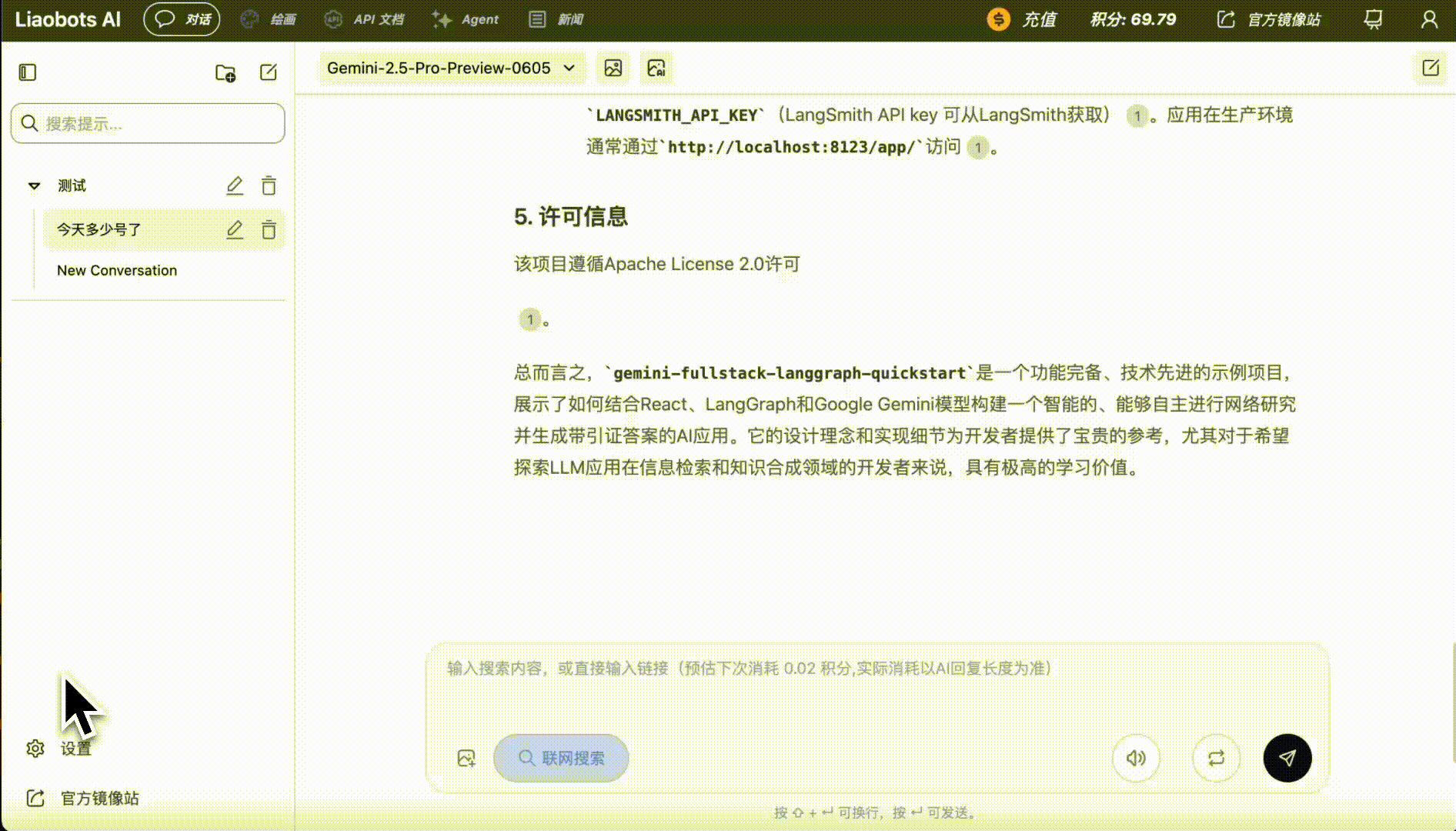Open 设置 settings in sidebar

(59, 749)
